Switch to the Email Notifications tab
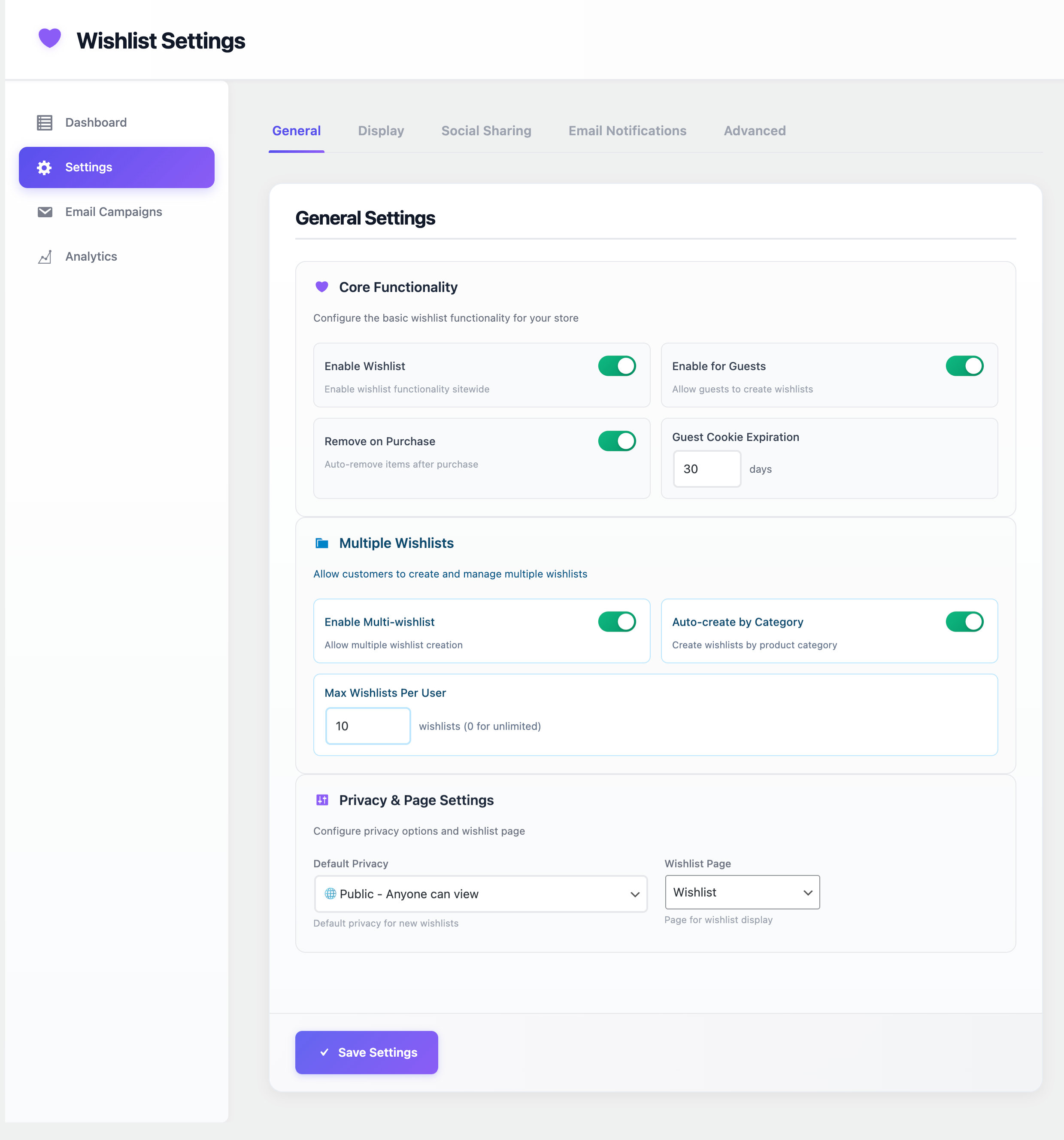 (x=627, y=131)
